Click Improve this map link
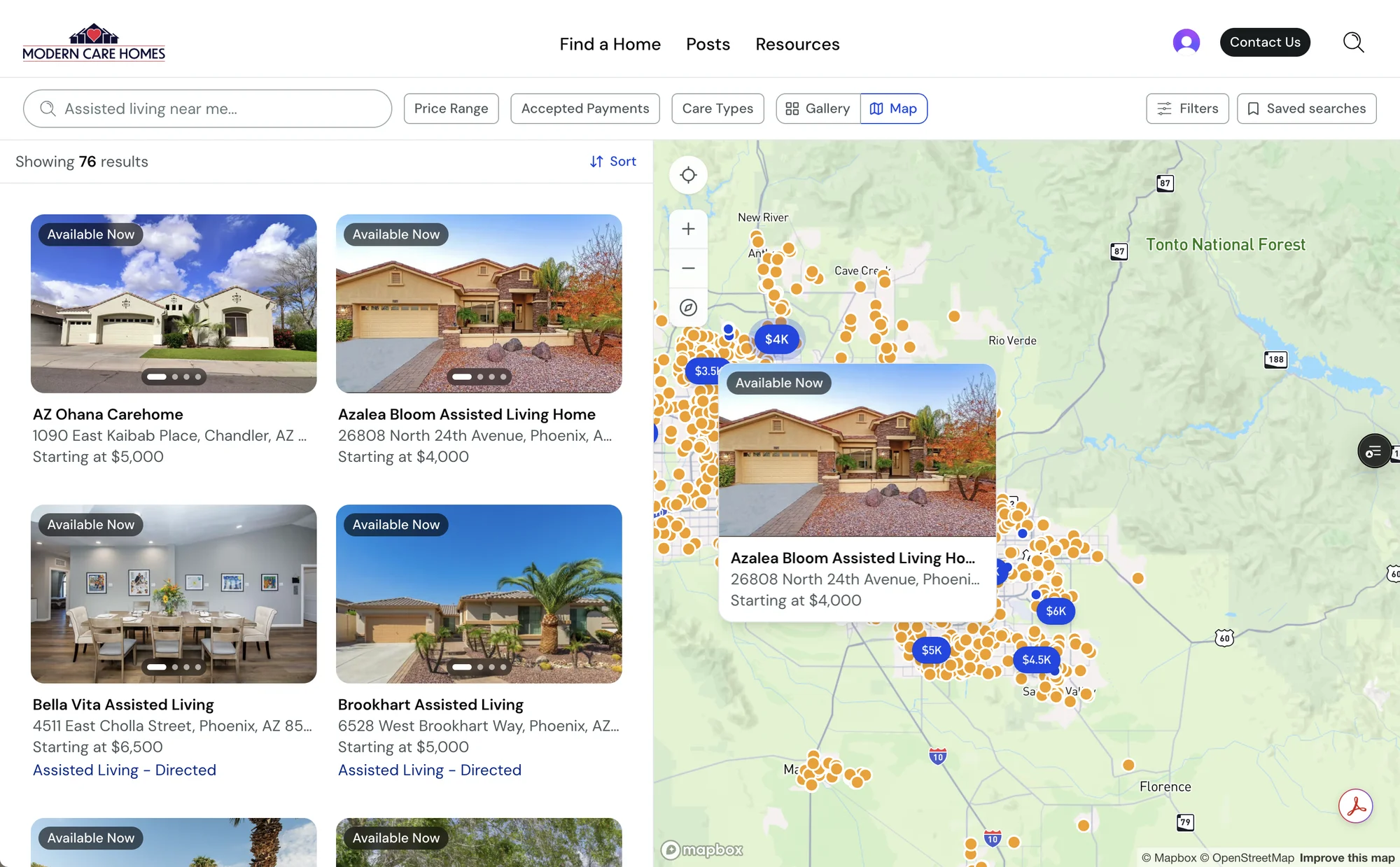1400x867 pixels. pos(1347,858)
